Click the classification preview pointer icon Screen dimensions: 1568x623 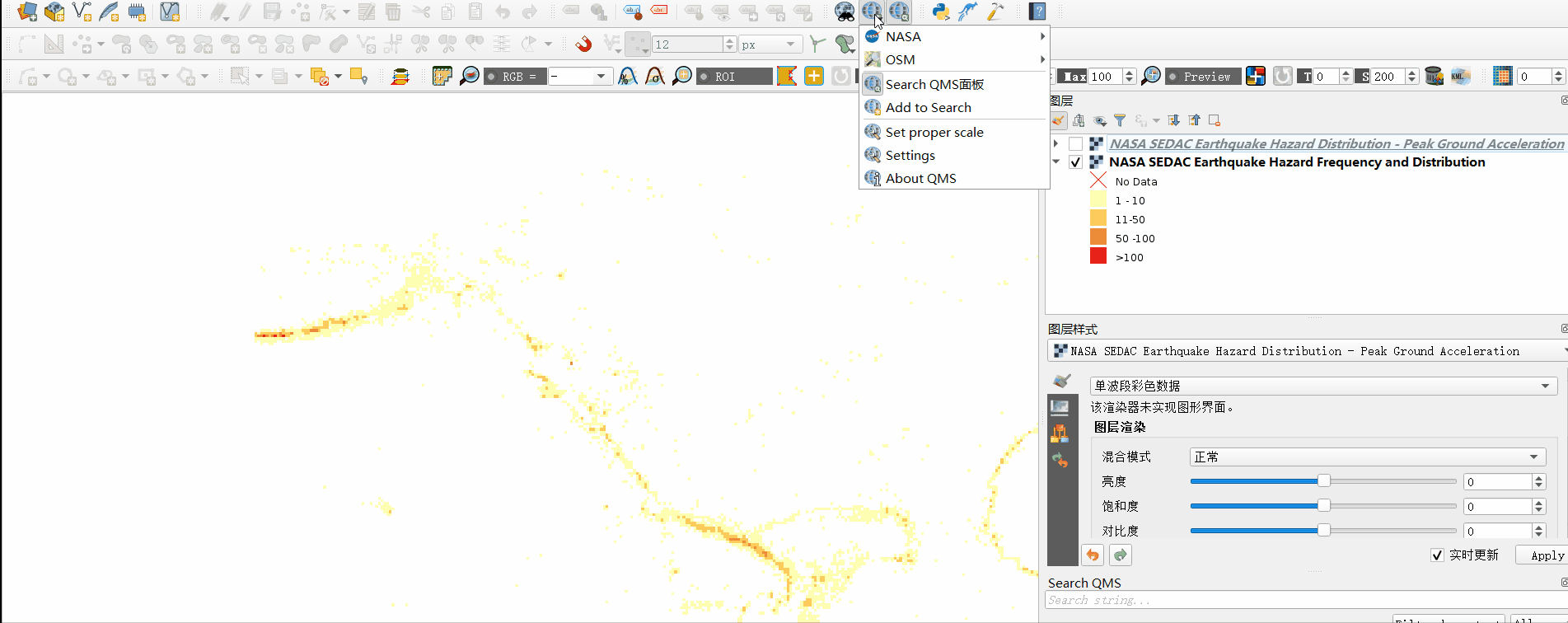click(1256, 77)
